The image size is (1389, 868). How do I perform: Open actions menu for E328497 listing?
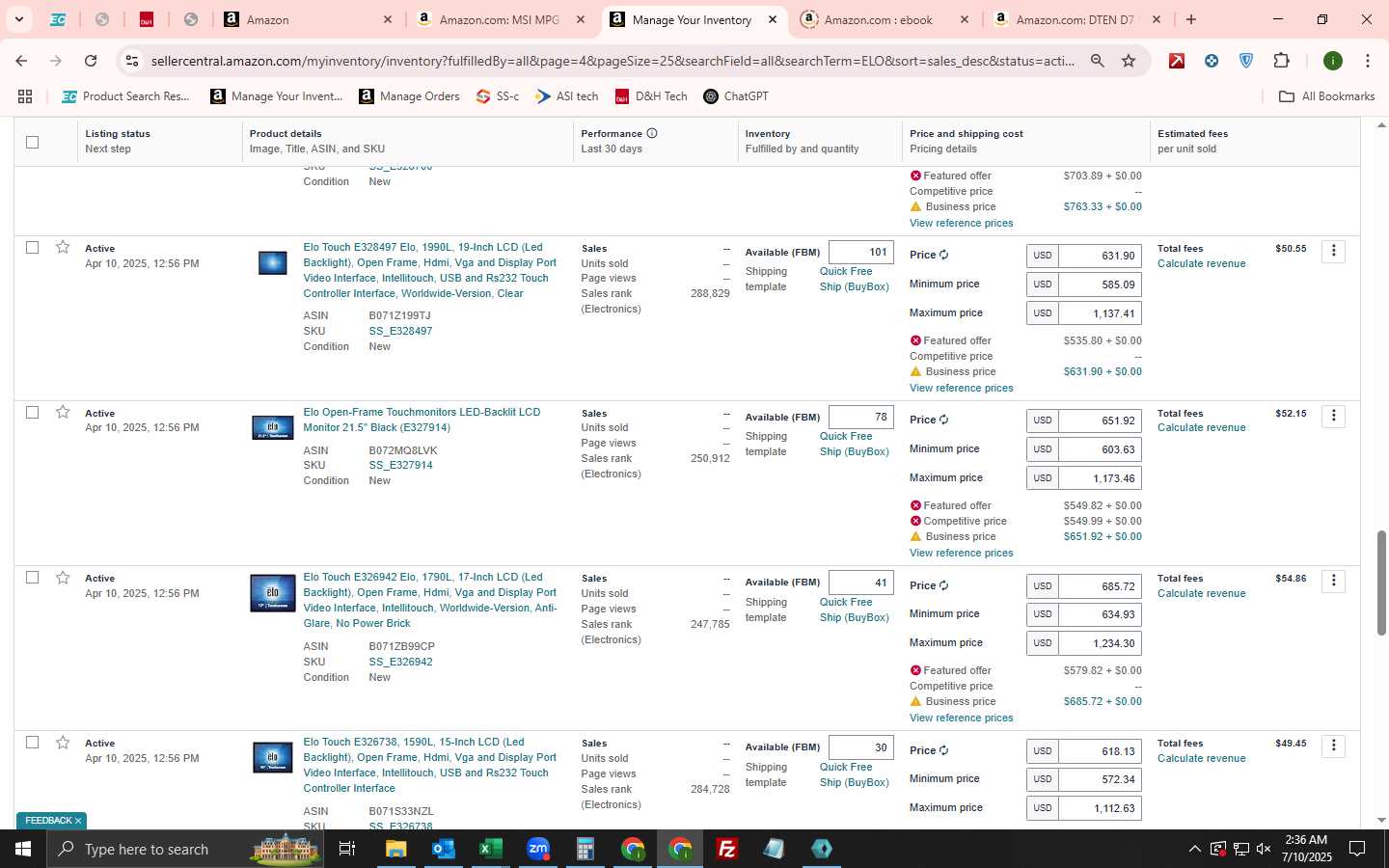pos(1334,251)
